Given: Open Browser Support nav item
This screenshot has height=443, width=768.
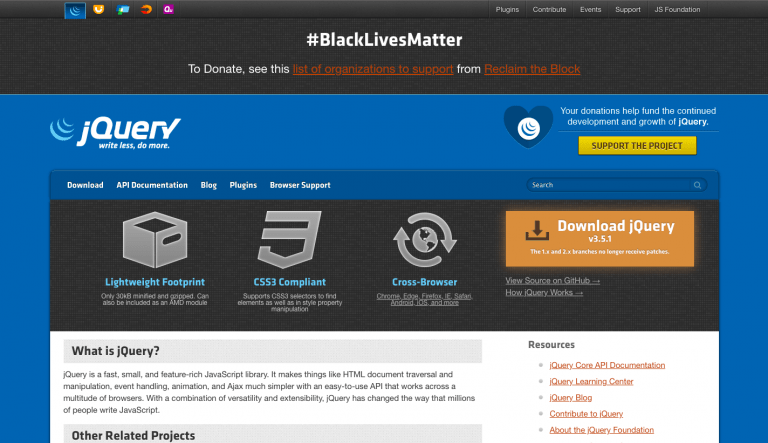Looking at the screenshot, I should coord(300,185).
